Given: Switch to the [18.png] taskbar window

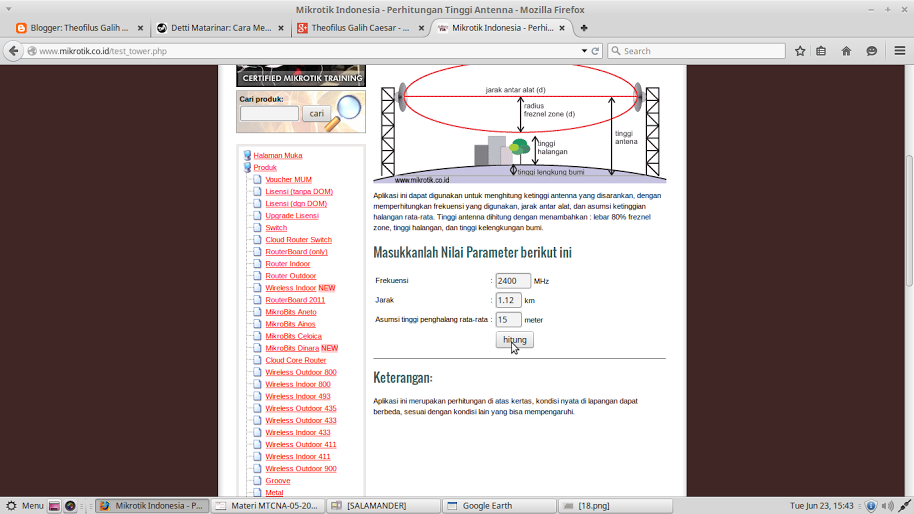Looking at the screenshot, I should coord(614,506).
